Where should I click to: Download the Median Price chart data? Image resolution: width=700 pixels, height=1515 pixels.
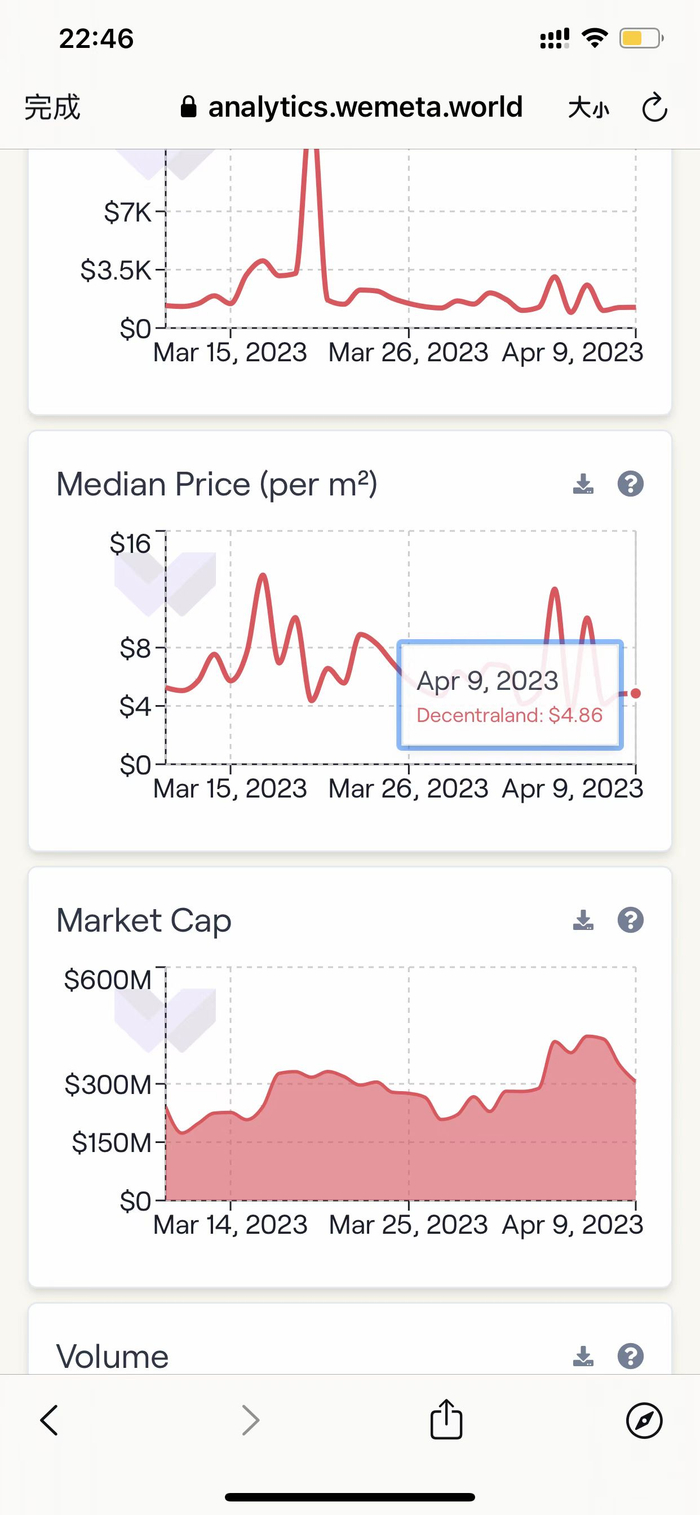coord(583,485)
